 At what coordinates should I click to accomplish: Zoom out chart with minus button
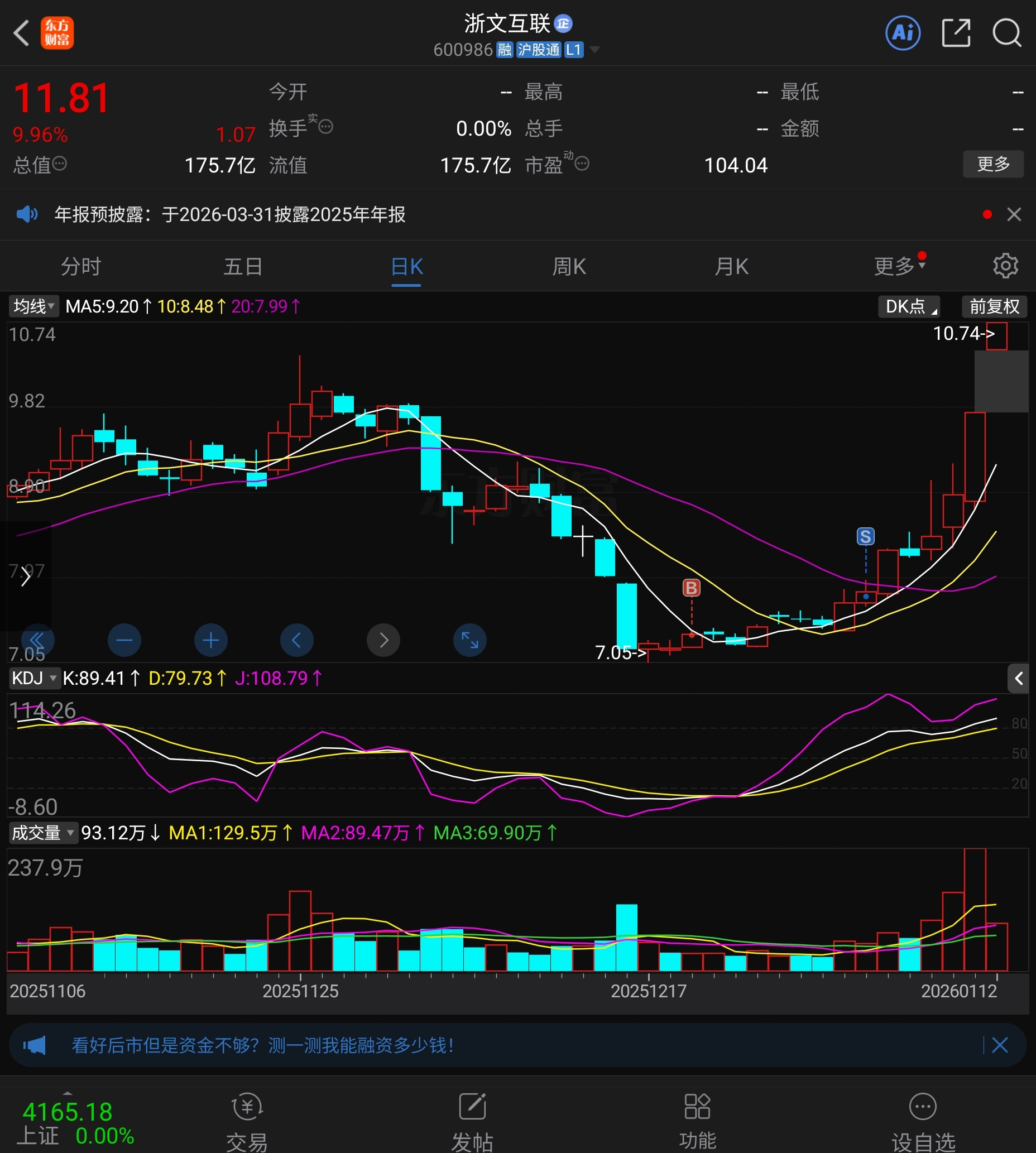pos(124,640)
